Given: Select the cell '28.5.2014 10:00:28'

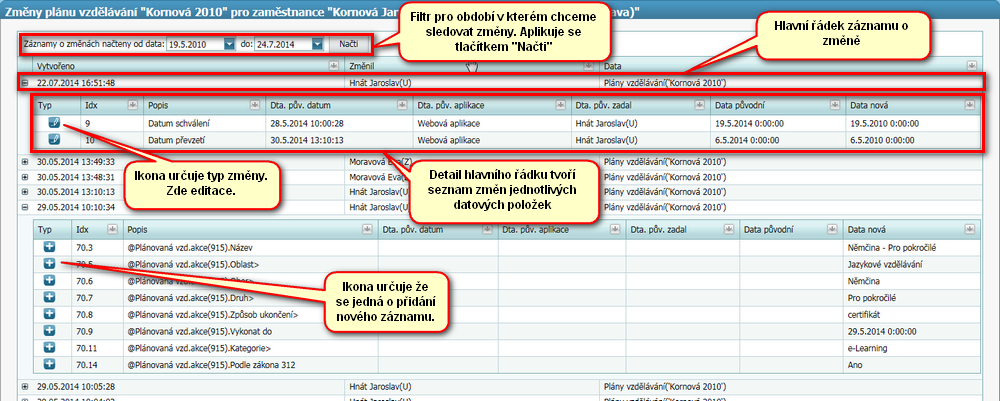Looking at the screenshot, I should pos(338,124).
